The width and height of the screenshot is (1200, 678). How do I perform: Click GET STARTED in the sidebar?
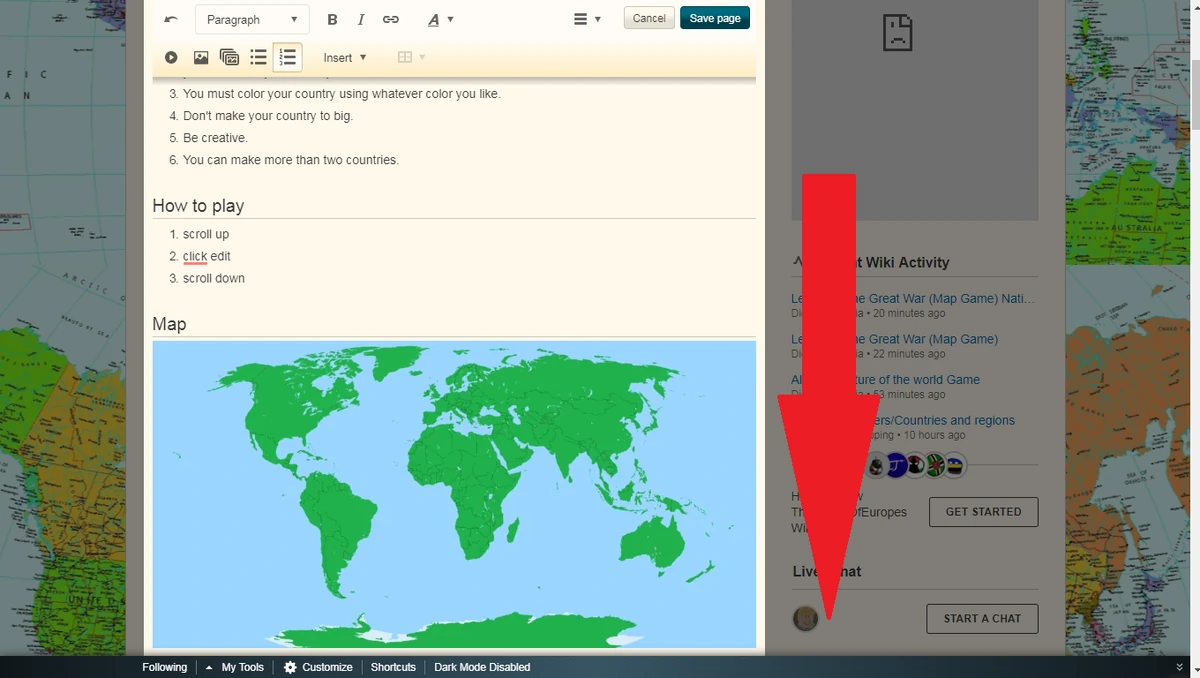983,511
